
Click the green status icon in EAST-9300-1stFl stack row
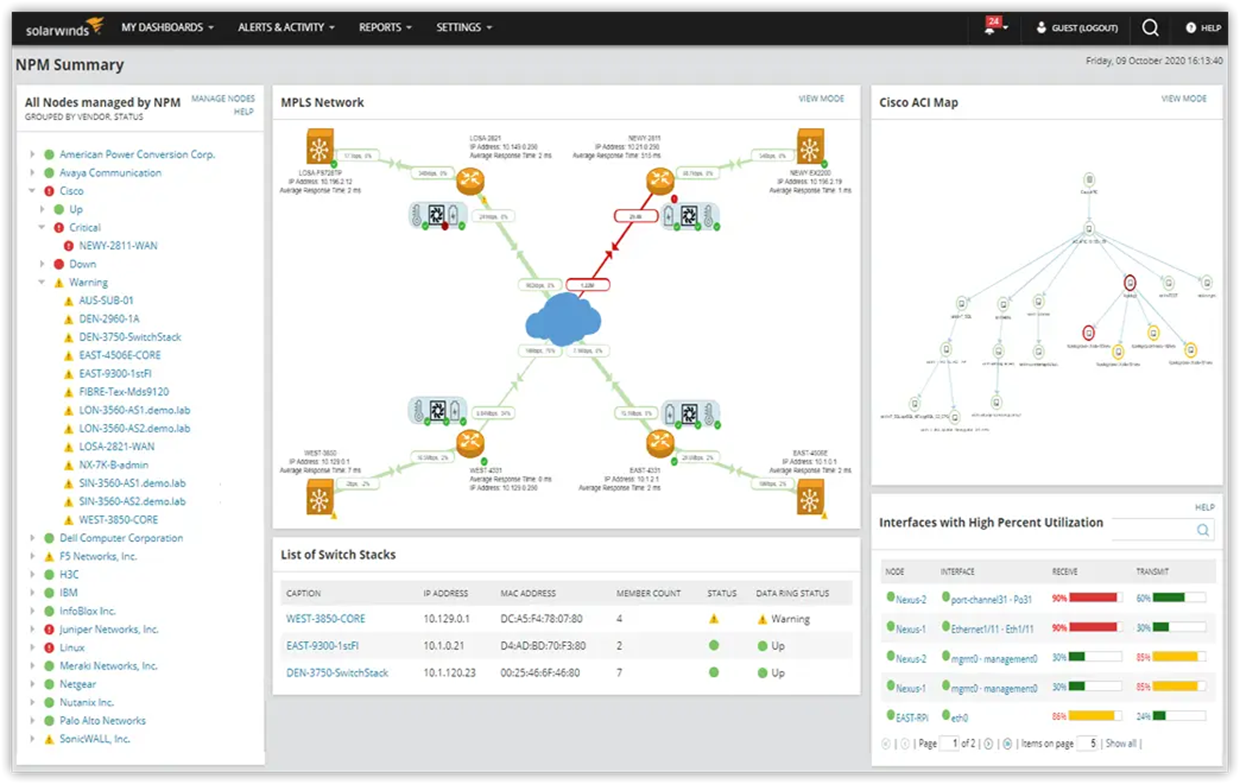(714, 646)
